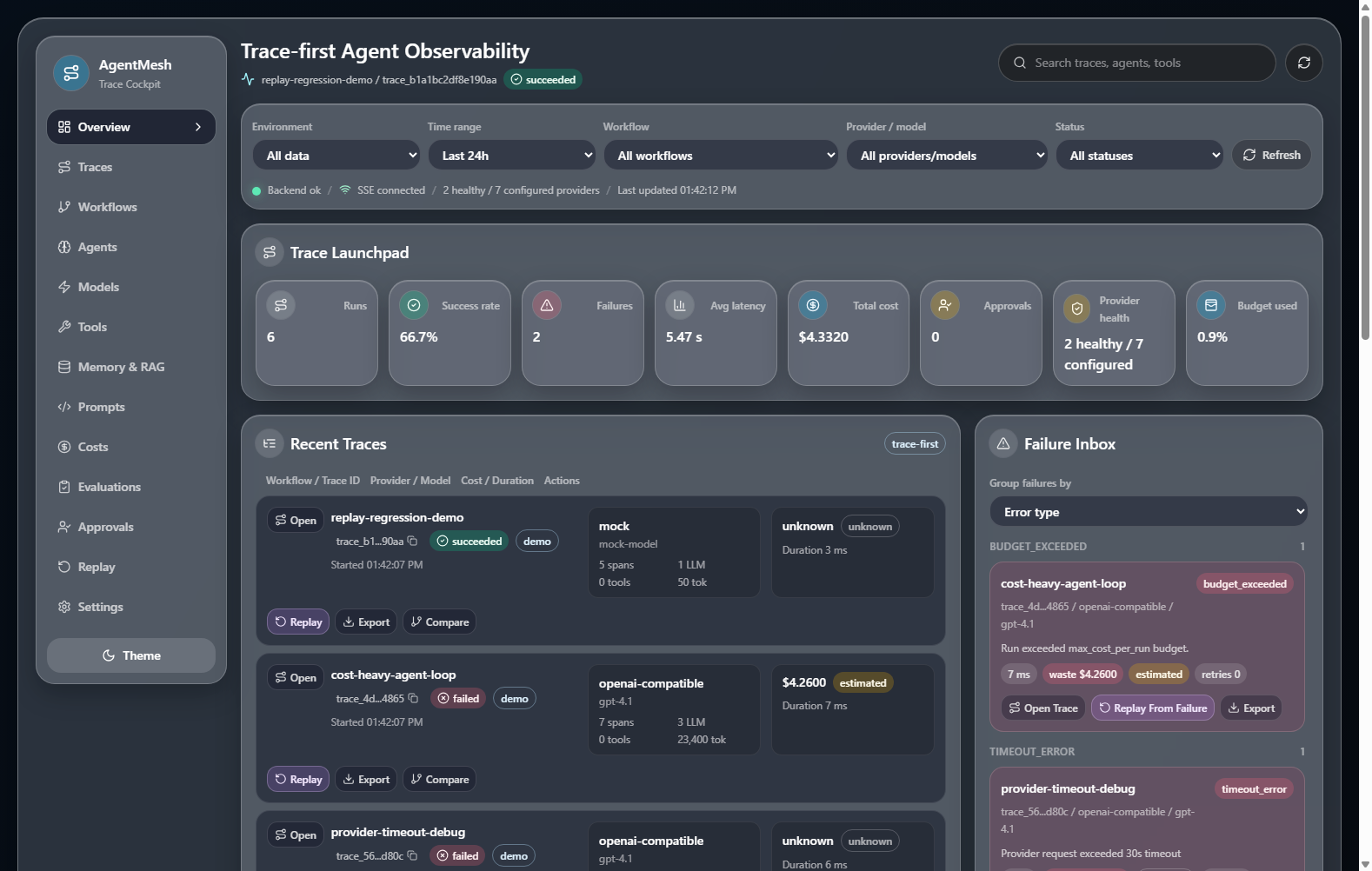Click the refresh icon beside search bar
The height and width of the screenshot is (871, 1372).
1304,63
